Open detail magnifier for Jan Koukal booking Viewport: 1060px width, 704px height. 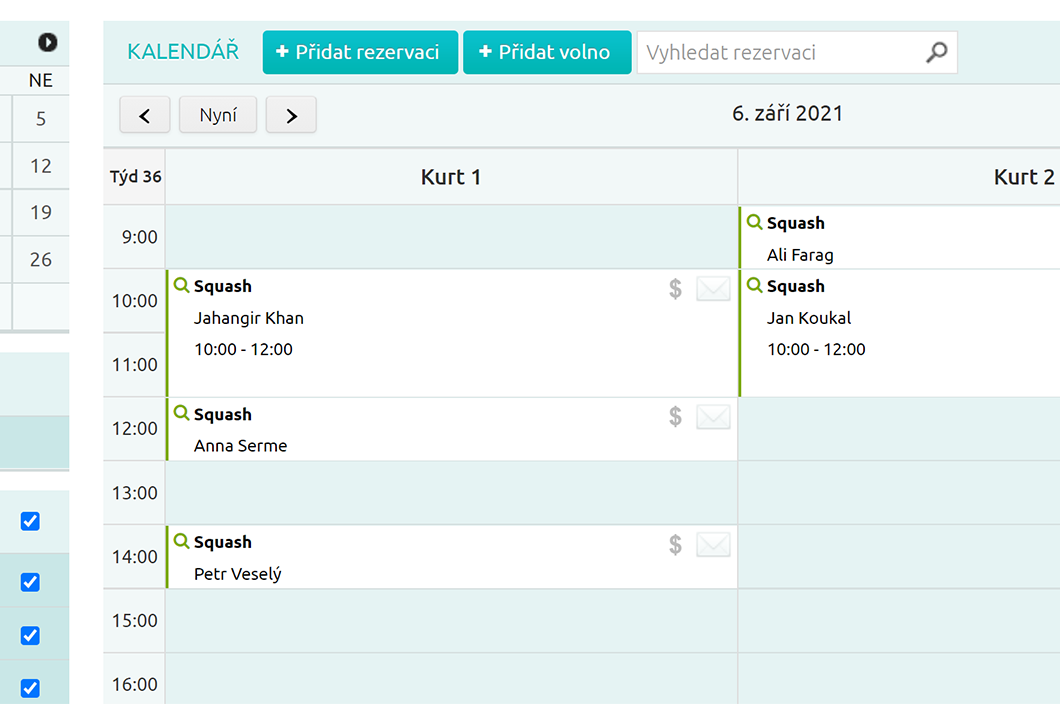click(x=754, y=286)
